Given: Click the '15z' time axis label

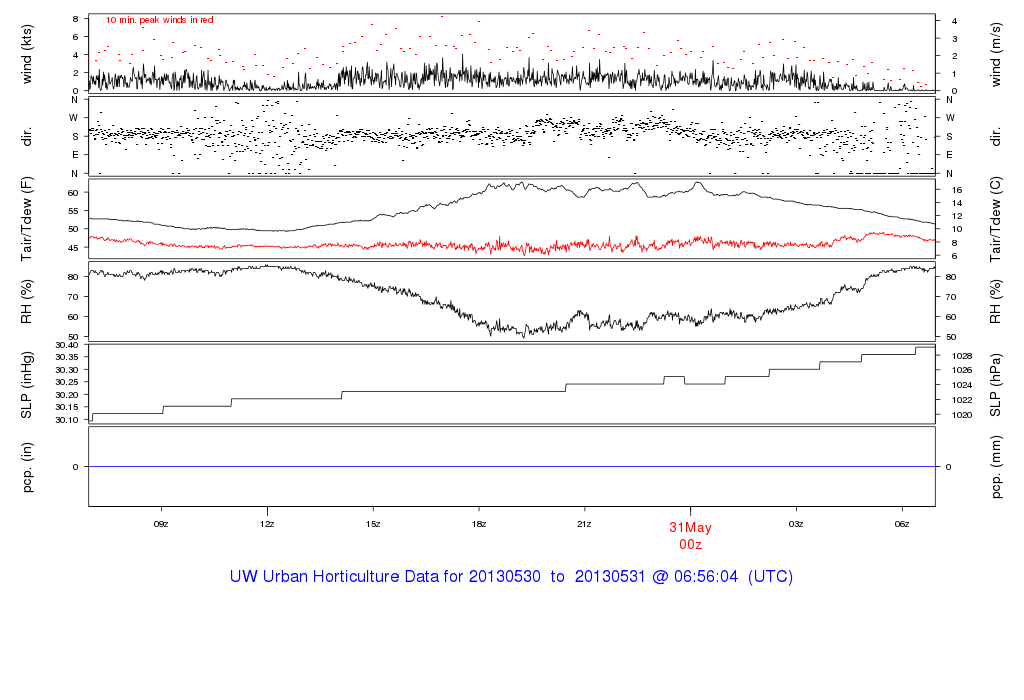Looking at the screenshot, I should coord(373,524).
